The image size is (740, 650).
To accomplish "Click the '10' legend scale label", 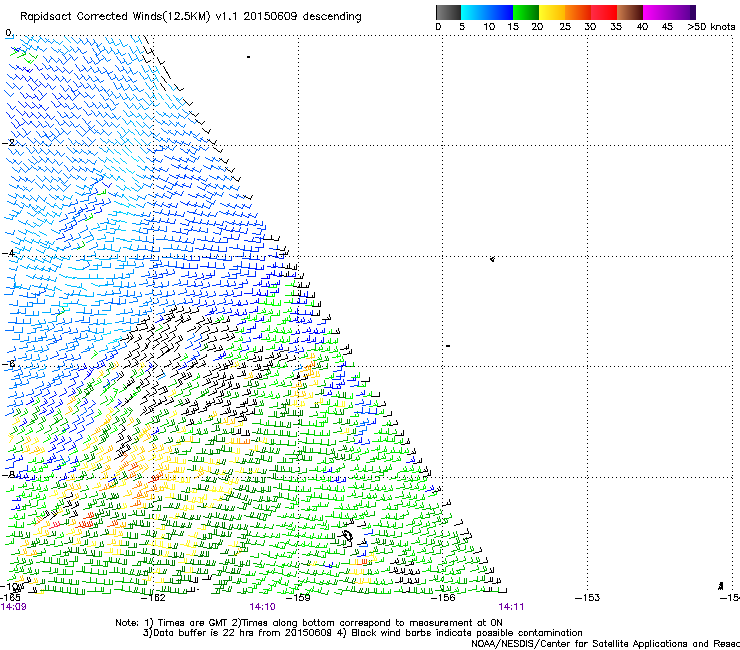I will click(x=489, y=26).
